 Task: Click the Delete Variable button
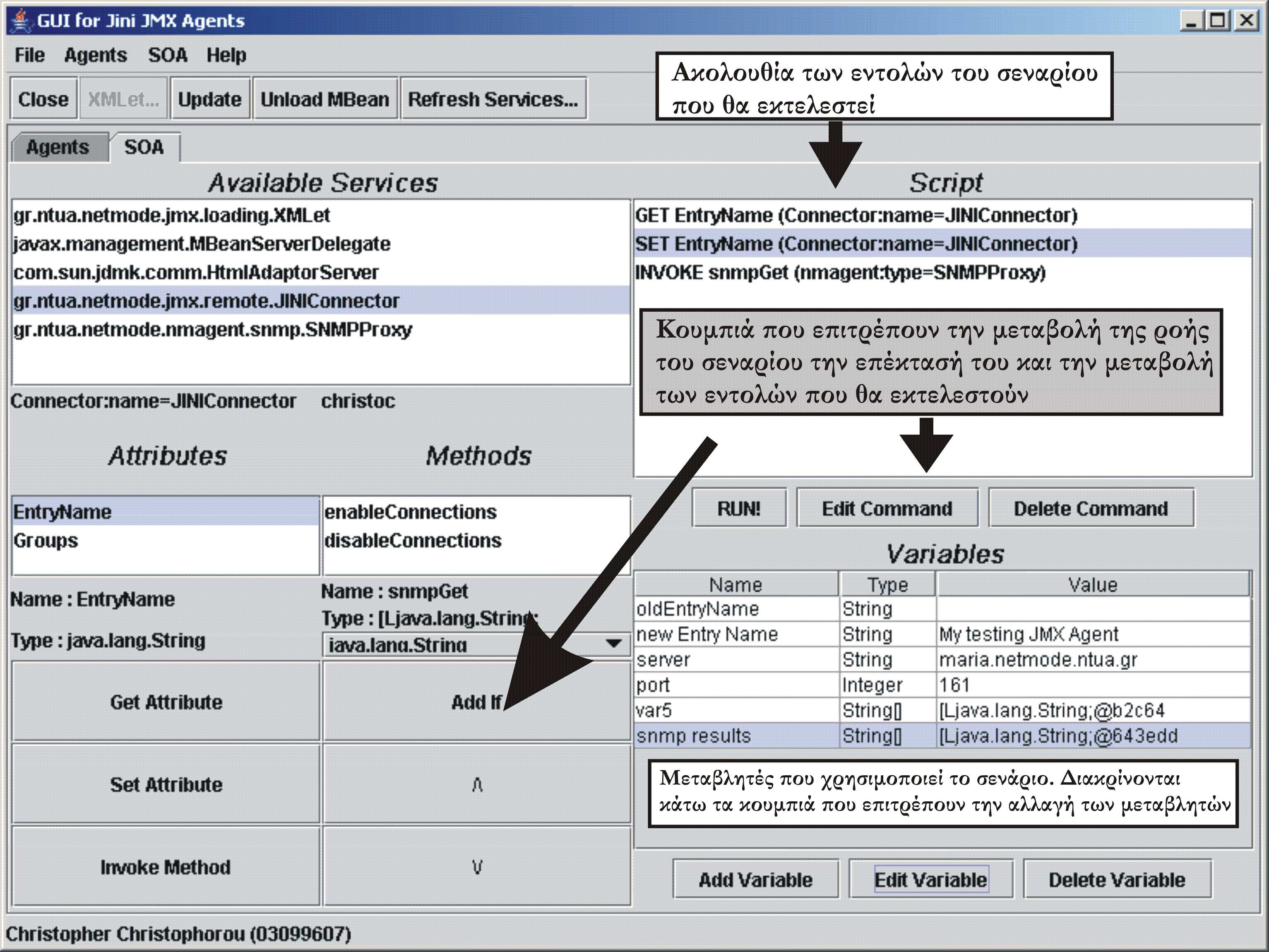click(x=1117, y=879)
